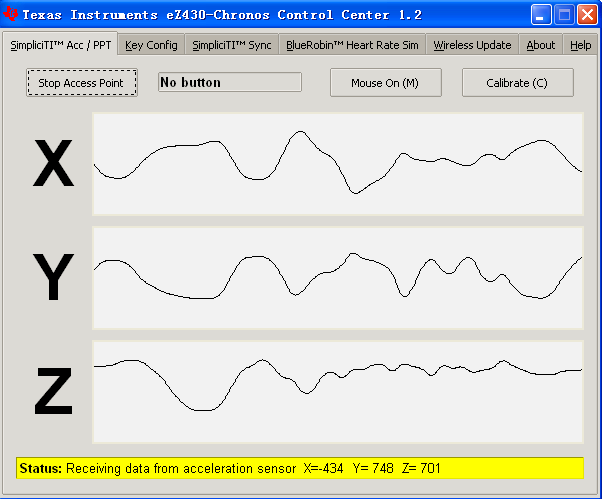Click the large Y axis label
The width and height of the screenshot is (602, 499).
[x=53, y=277]
